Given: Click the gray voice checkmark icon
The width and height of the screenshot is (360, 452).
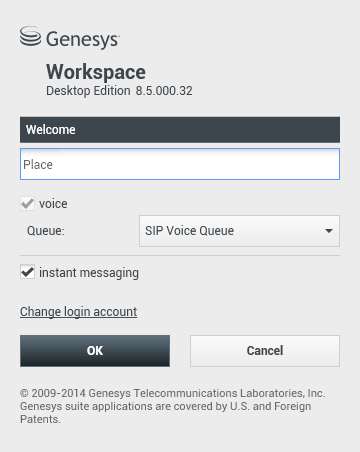Looking at the screenshot, I should (x=27, y=203).
